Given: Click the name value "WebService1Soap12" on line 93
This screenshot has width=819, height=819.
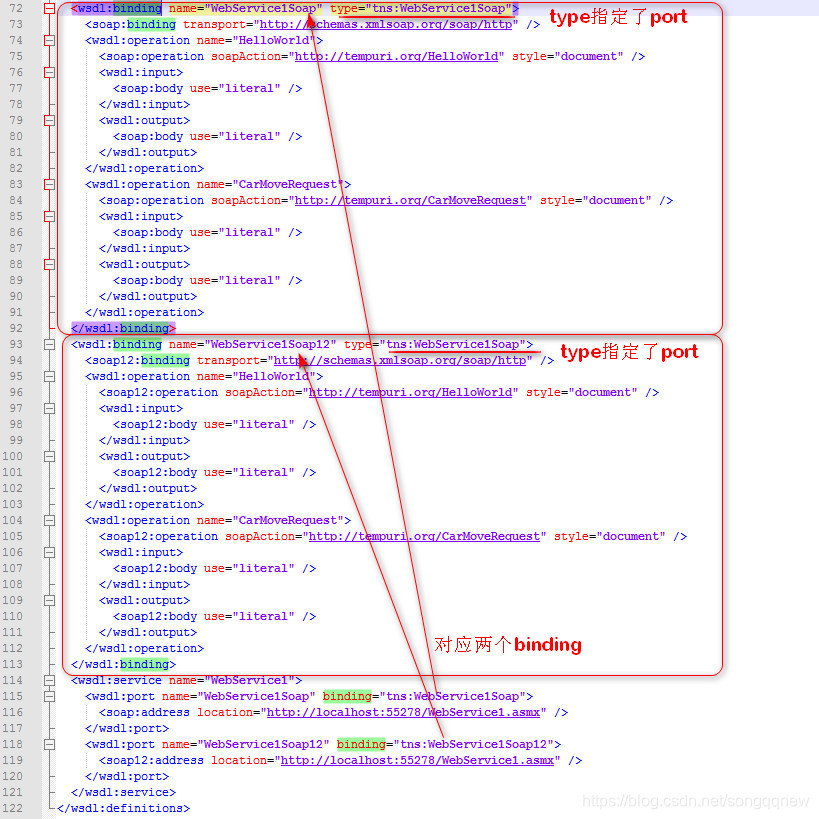Looking at the screenshot, I should click(x=271, y=344).
